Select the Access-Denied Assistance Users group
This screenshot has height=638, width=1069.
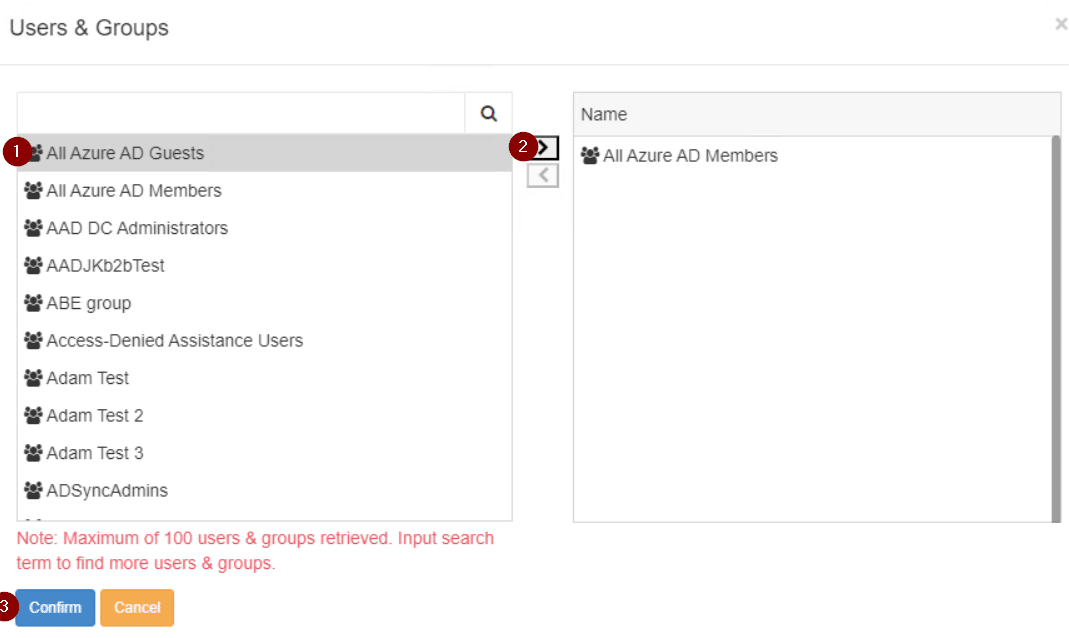click(x=173, y=340)
